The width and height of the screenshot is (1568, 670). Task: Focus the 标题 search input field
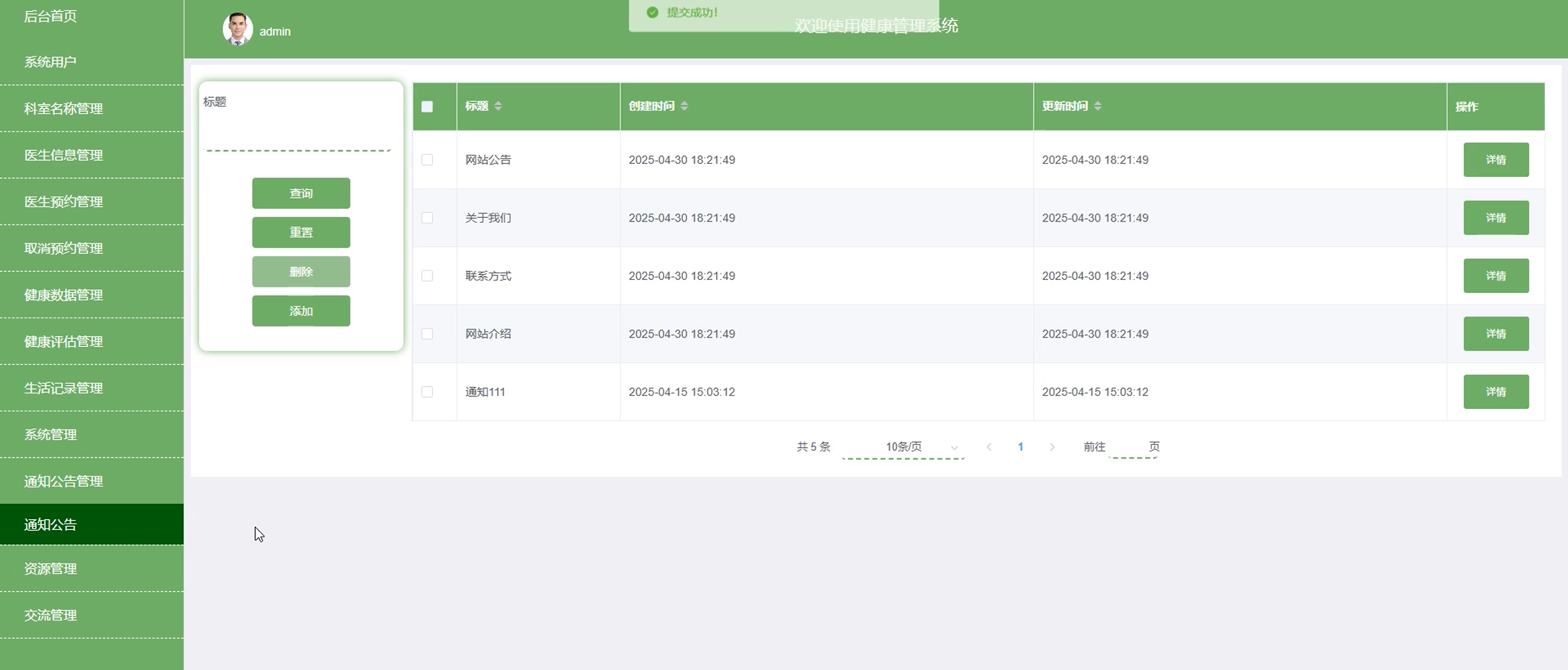coord(297,135)
